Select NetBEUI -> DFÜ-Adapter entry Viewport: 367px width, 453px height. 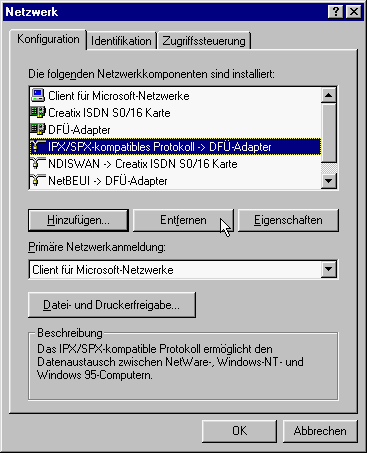pyautogui.click(x=175, y=181)
